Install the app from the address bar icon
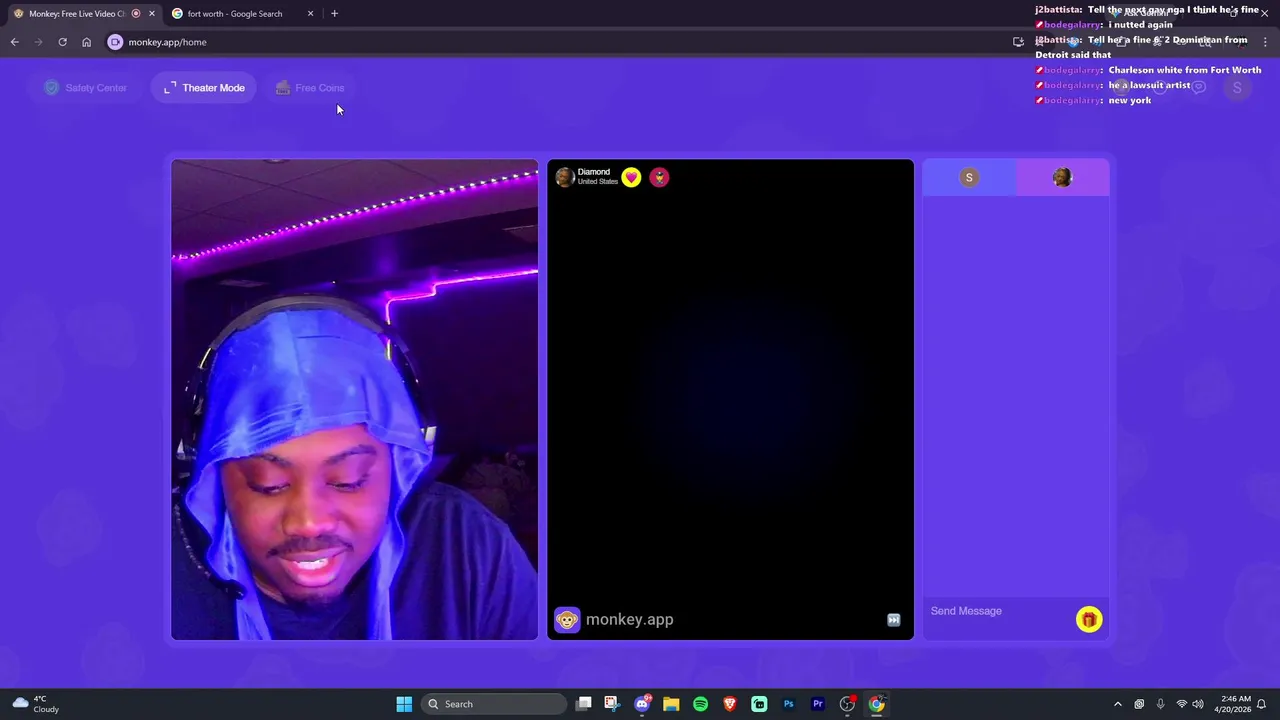1280x720 pixels. (1018, 42)
